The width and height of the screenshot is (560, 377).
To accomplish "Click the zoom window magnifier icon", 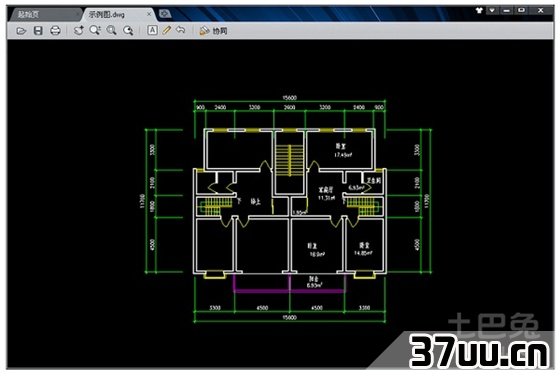I will 95,30.
